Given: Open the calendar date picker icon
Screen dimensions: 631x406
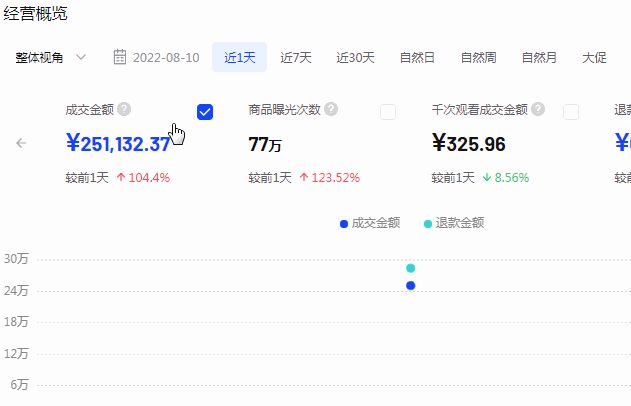Looking at the screenshot, I should tap(120, 57).
